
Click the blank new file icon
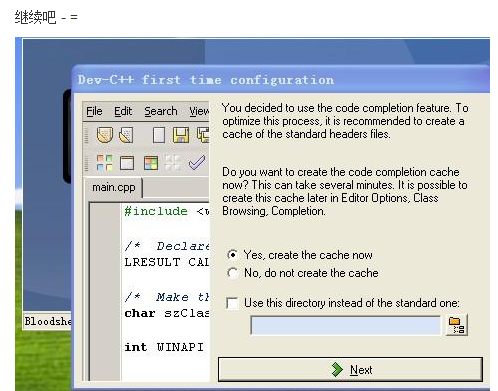pos(159,135)
